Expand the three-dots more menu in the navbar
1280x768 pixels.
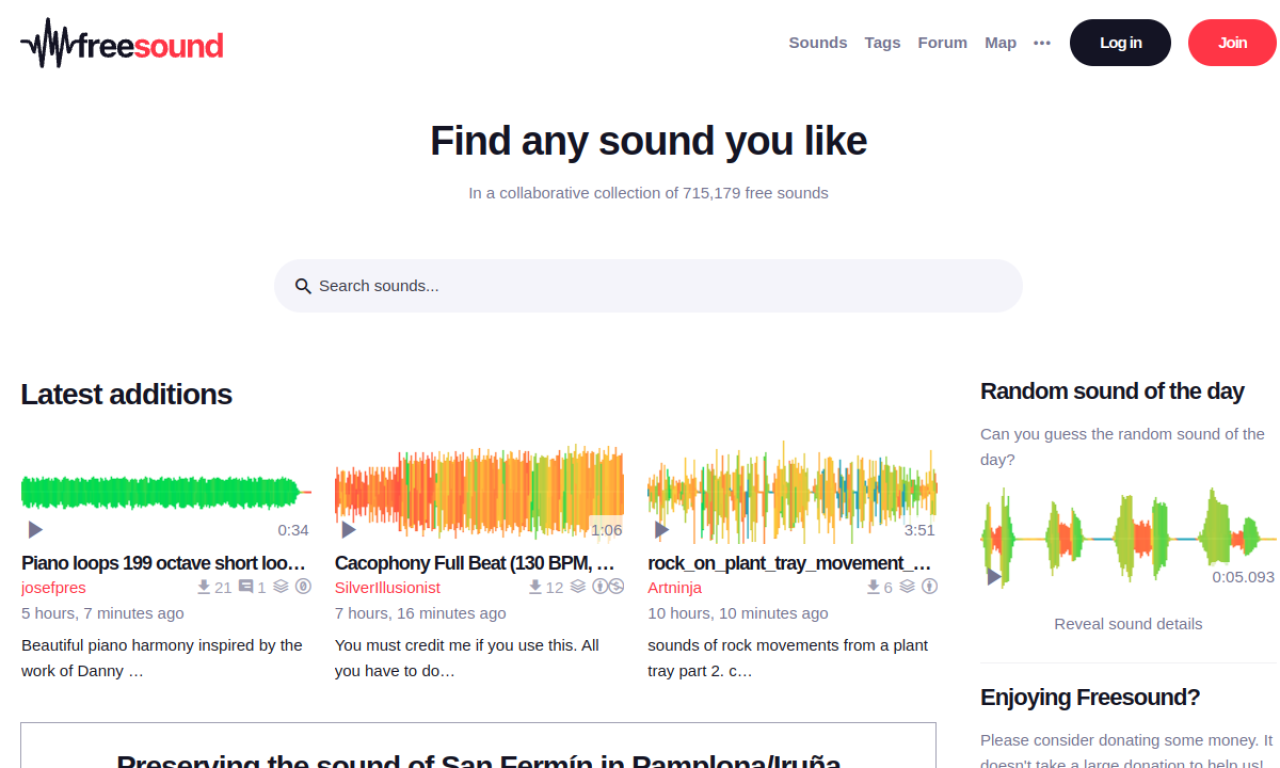pyautogui.click(x=1042, y=43)
